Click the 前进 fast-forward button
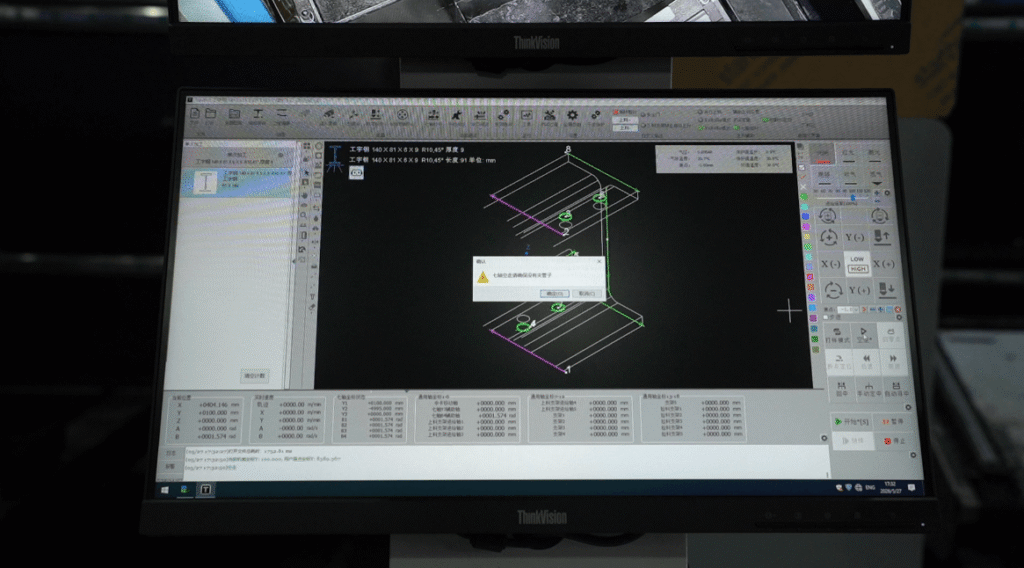The width and height of the screenshot is (1024, 568). pyautogui.click(x=893, y=361)
